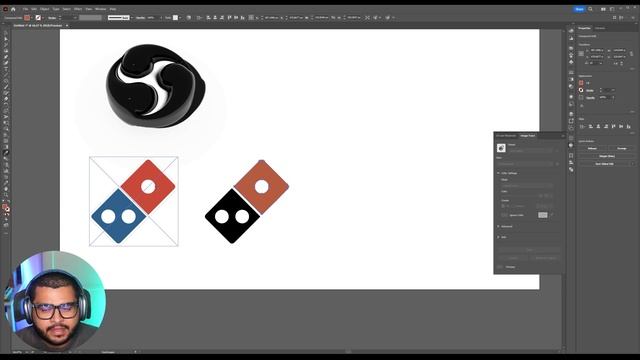Toggle constrain width and height proportions
Screen dimensions: 640x360
click(631, 53)
